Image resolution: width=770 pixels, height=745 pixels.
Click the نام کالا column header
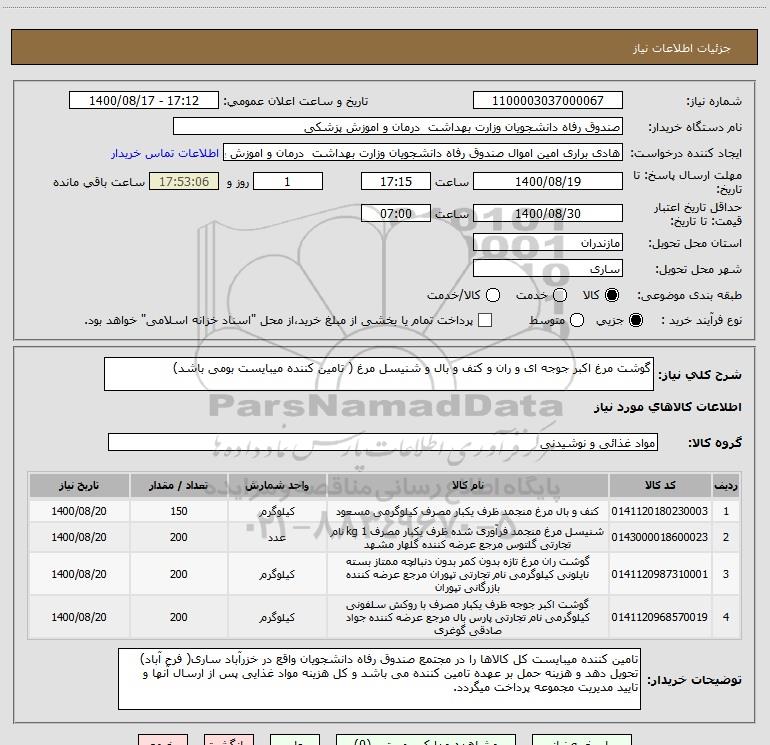(x=468, y=485)
